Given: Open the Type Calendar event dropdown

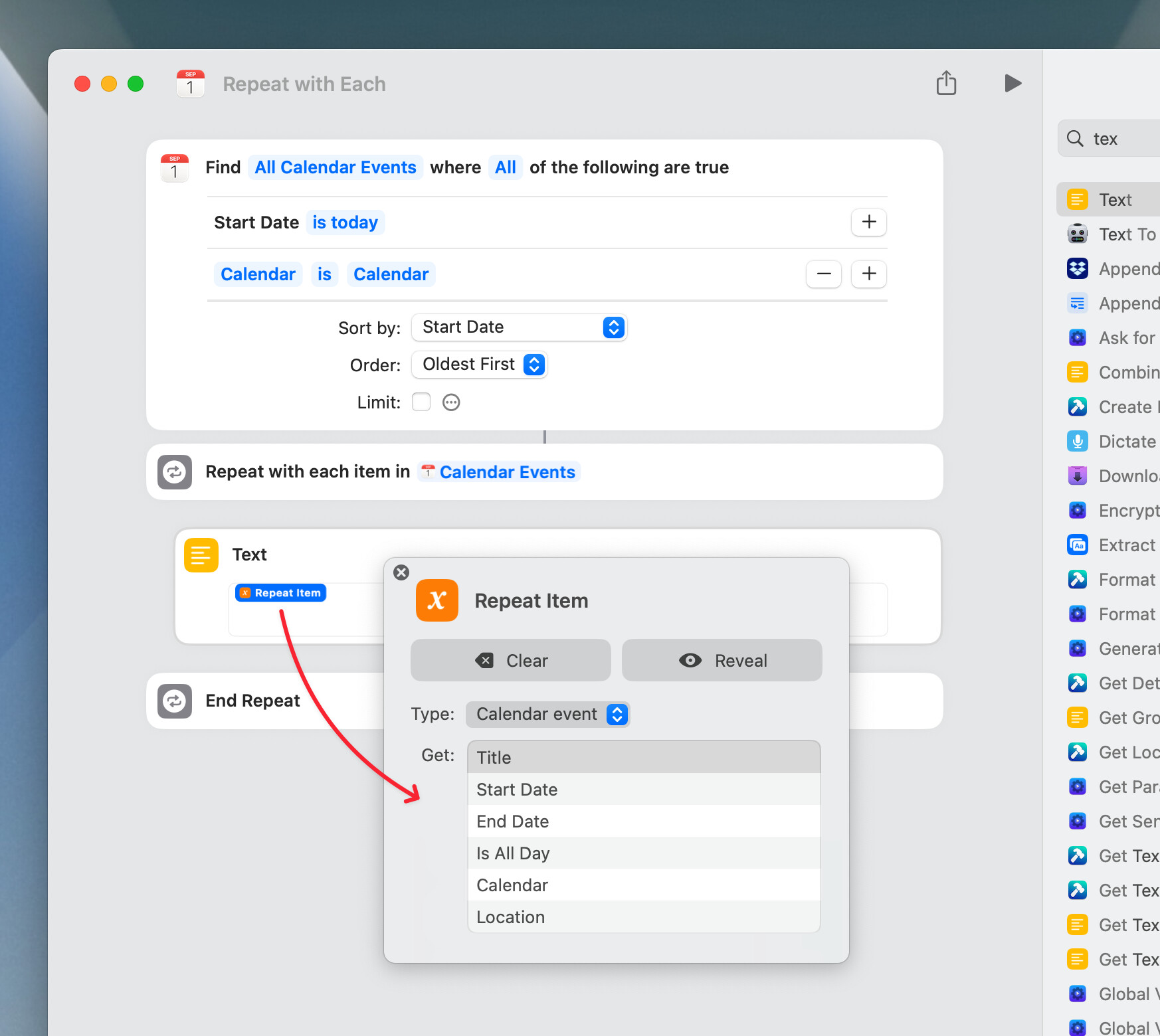Looking at the screenshot, I should click(x=547, y=715).
